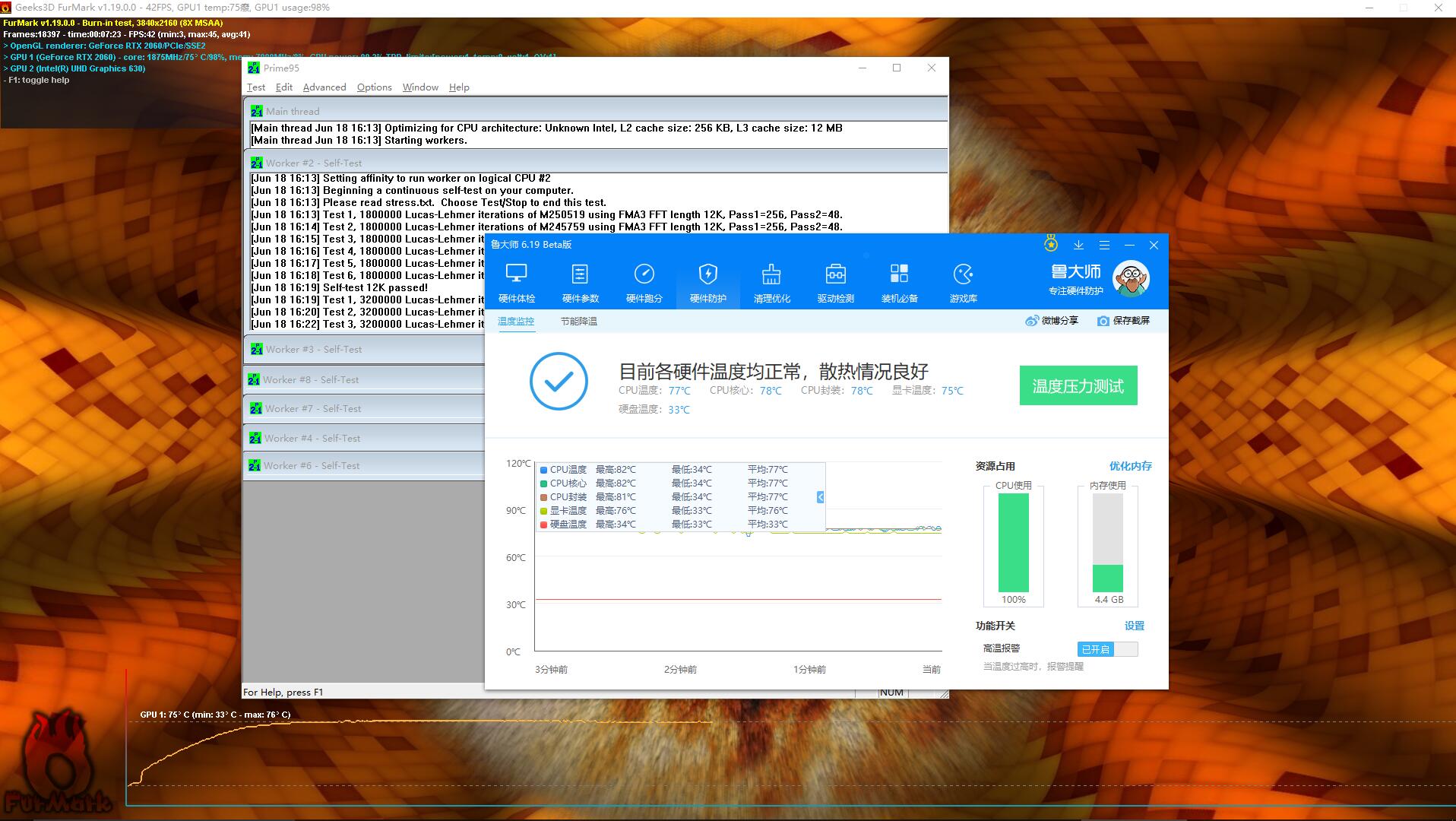The width and height of the screenshot is (1456, 821).
Task: Click the Worker #6 window icon
Action: pos(255,465)
